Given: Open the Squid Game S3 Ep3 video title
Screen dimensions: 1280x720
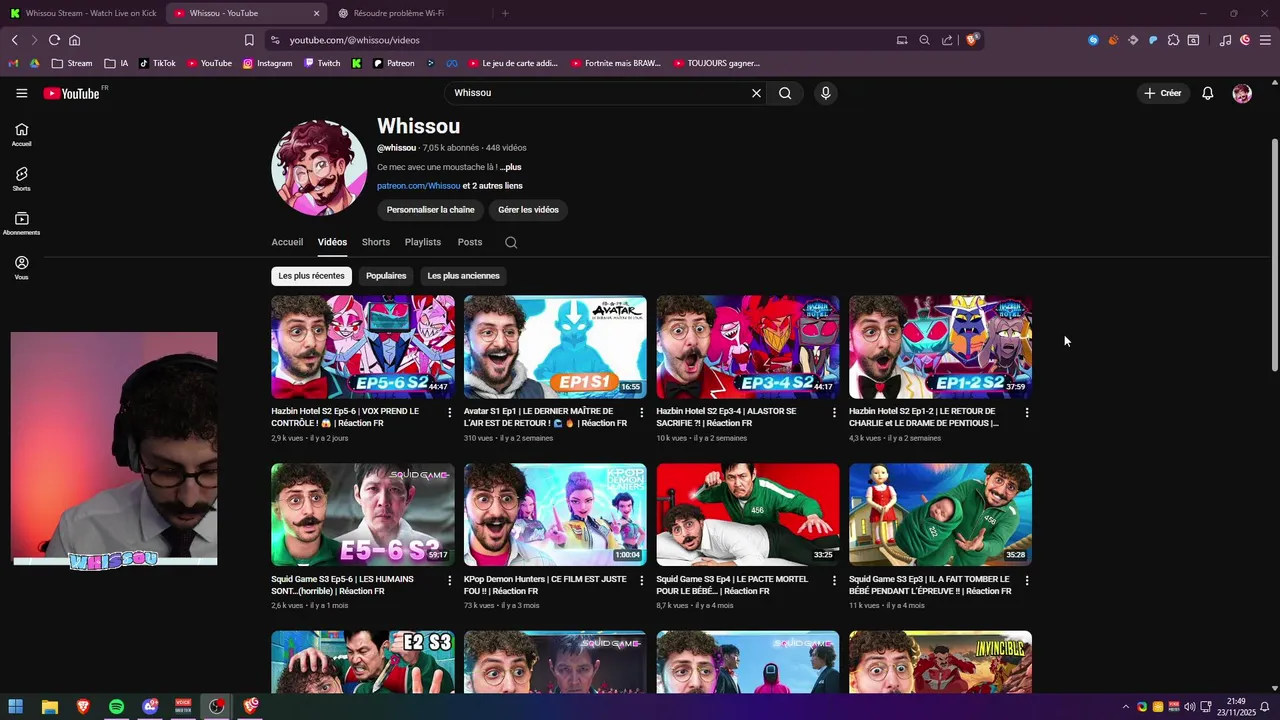Looking at the screenshot, I should click(x=930, y=585).
